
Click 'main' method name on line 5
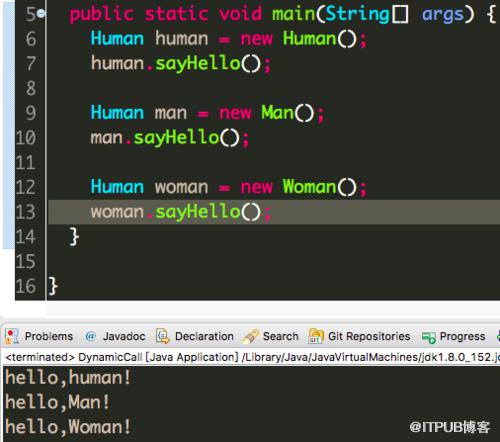click(x=293, y=14)
